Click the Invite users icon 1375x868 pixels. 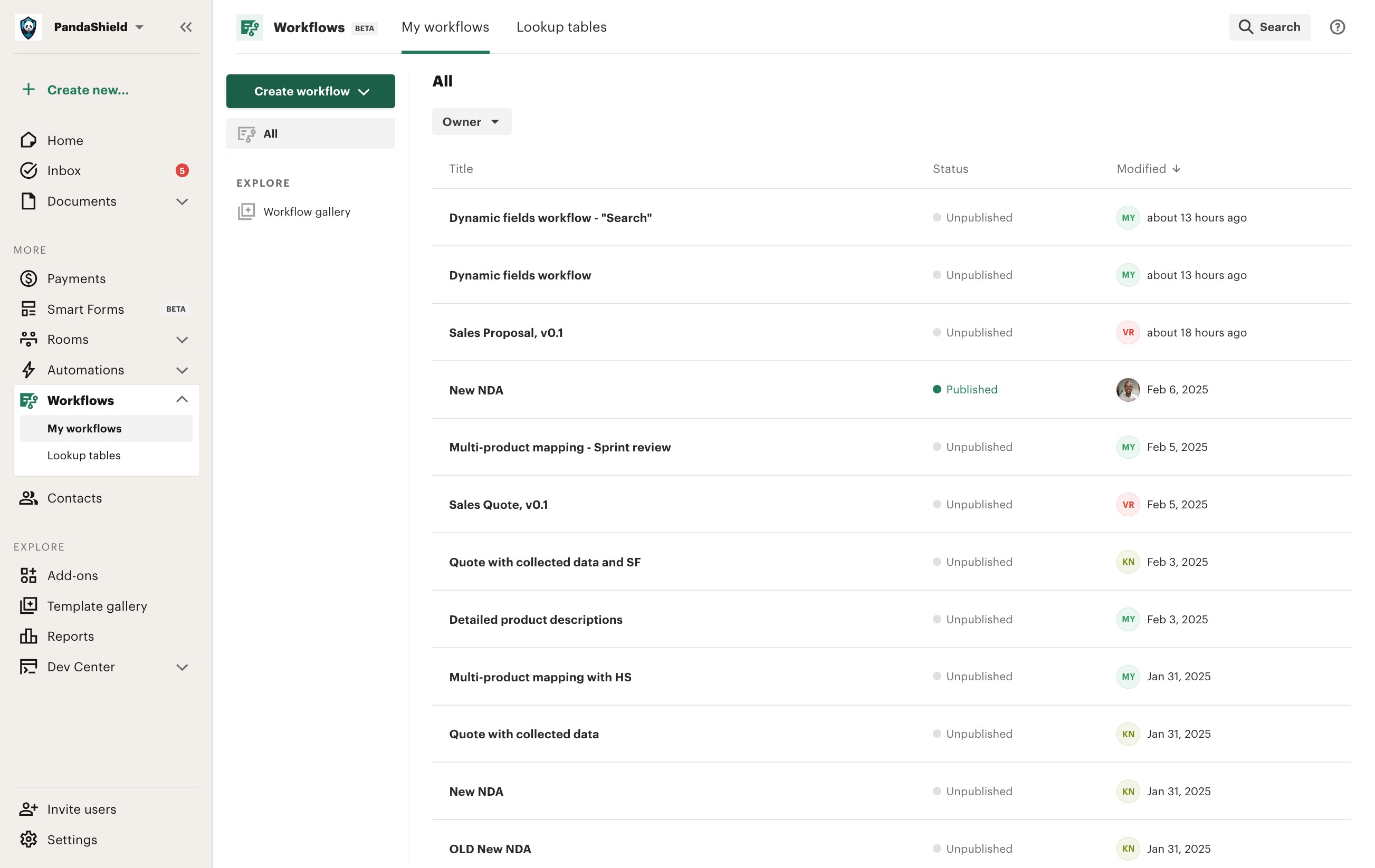(x=28, y=809)
